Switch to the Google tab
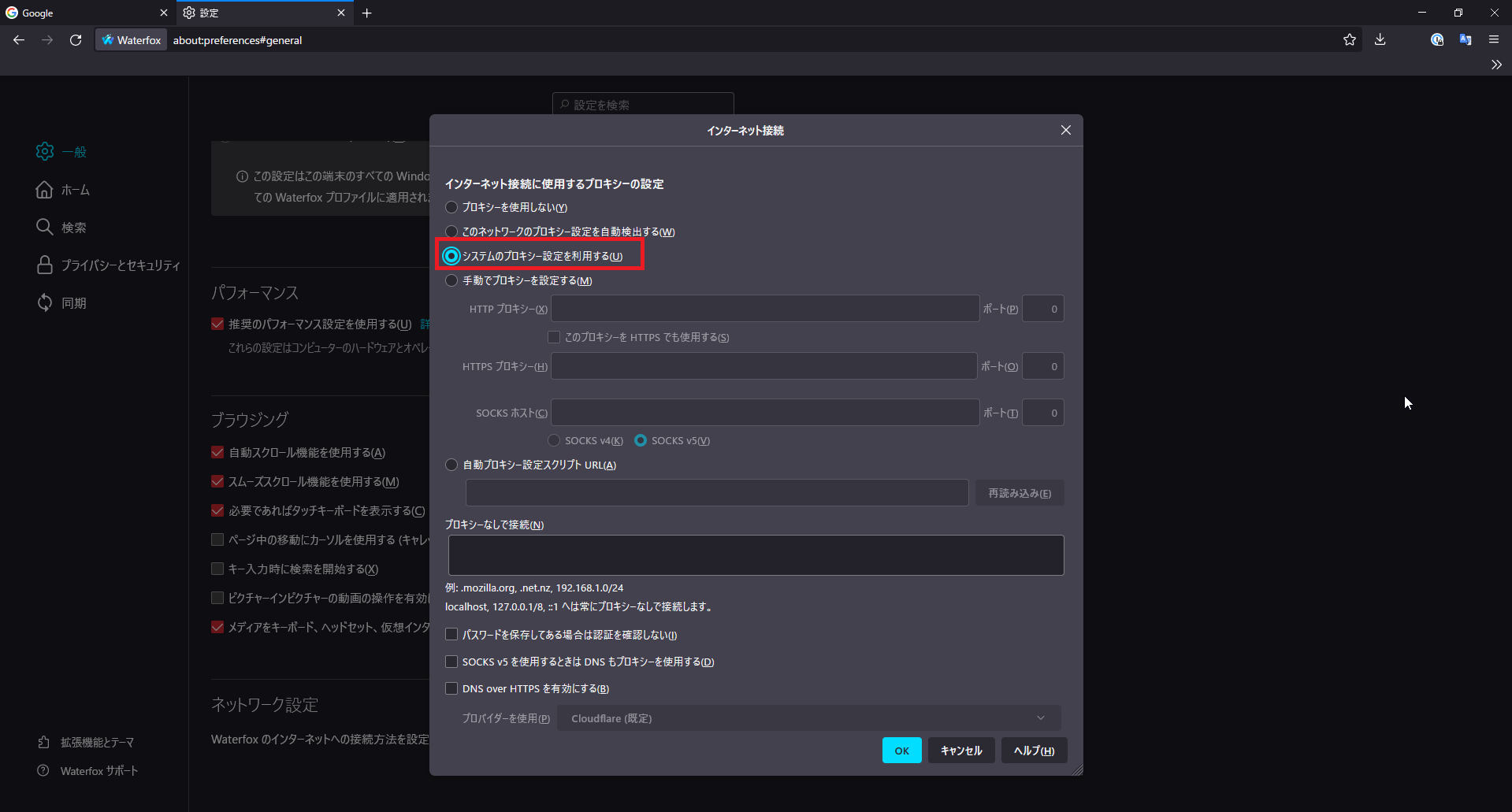 click(87, 13)
